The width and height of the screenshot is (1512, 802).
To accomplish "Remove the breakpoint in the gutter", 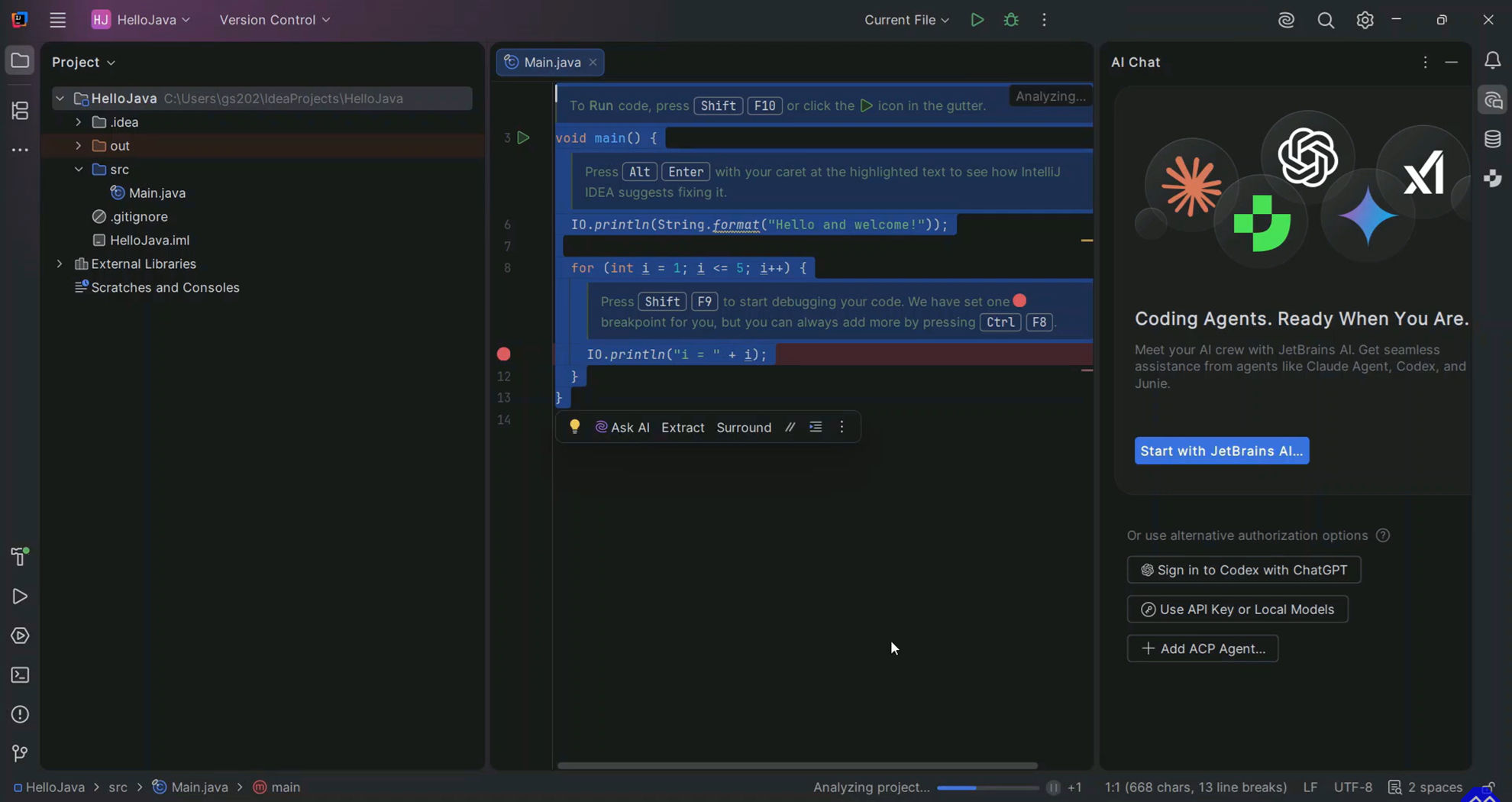I will (503, 354).
